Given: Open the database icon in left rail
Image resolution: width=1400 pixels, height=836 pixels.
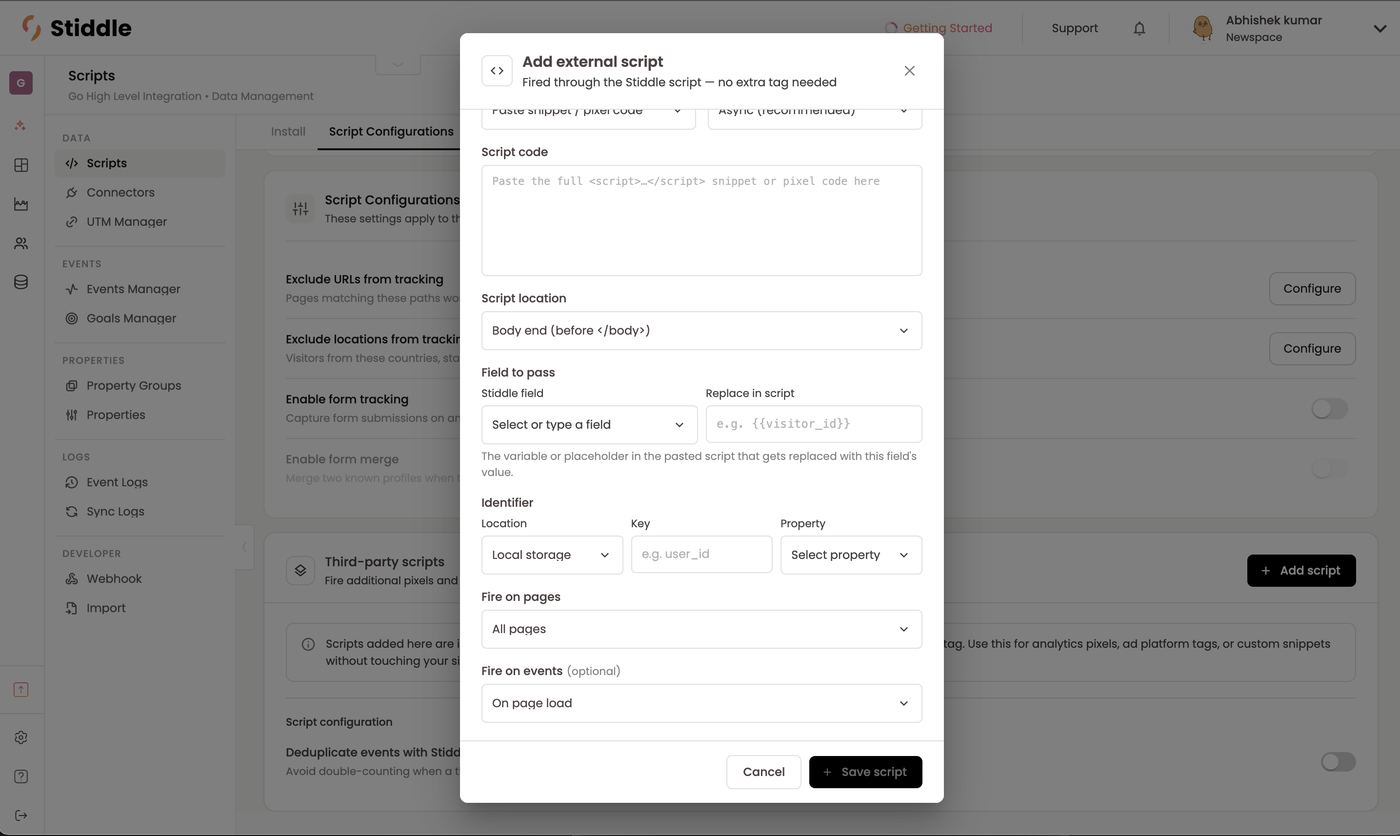Looking at the screenshot, I should (21, 282).
